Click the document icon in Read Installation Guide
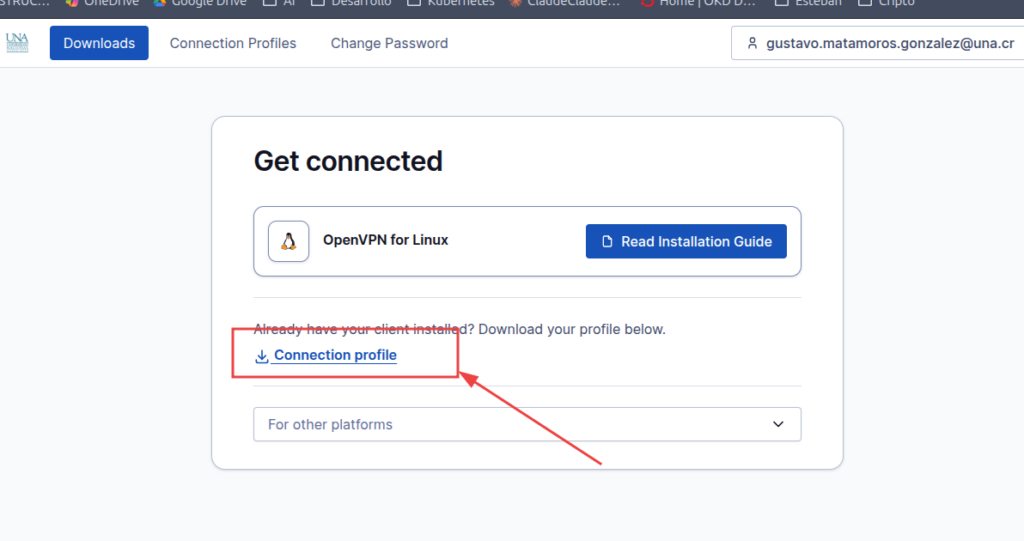 tap(607, 242)
